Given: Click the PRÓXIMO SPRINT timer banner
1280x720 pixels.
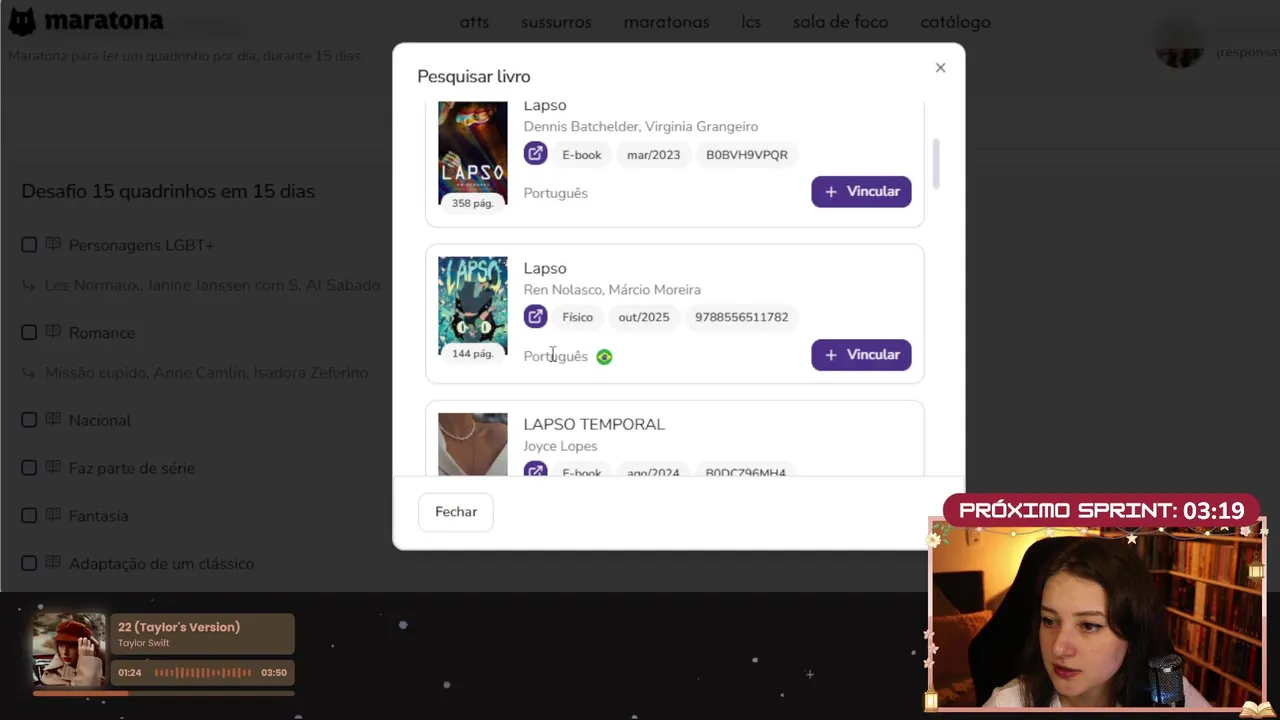Looking at the screenshot, I should 1101,511.
